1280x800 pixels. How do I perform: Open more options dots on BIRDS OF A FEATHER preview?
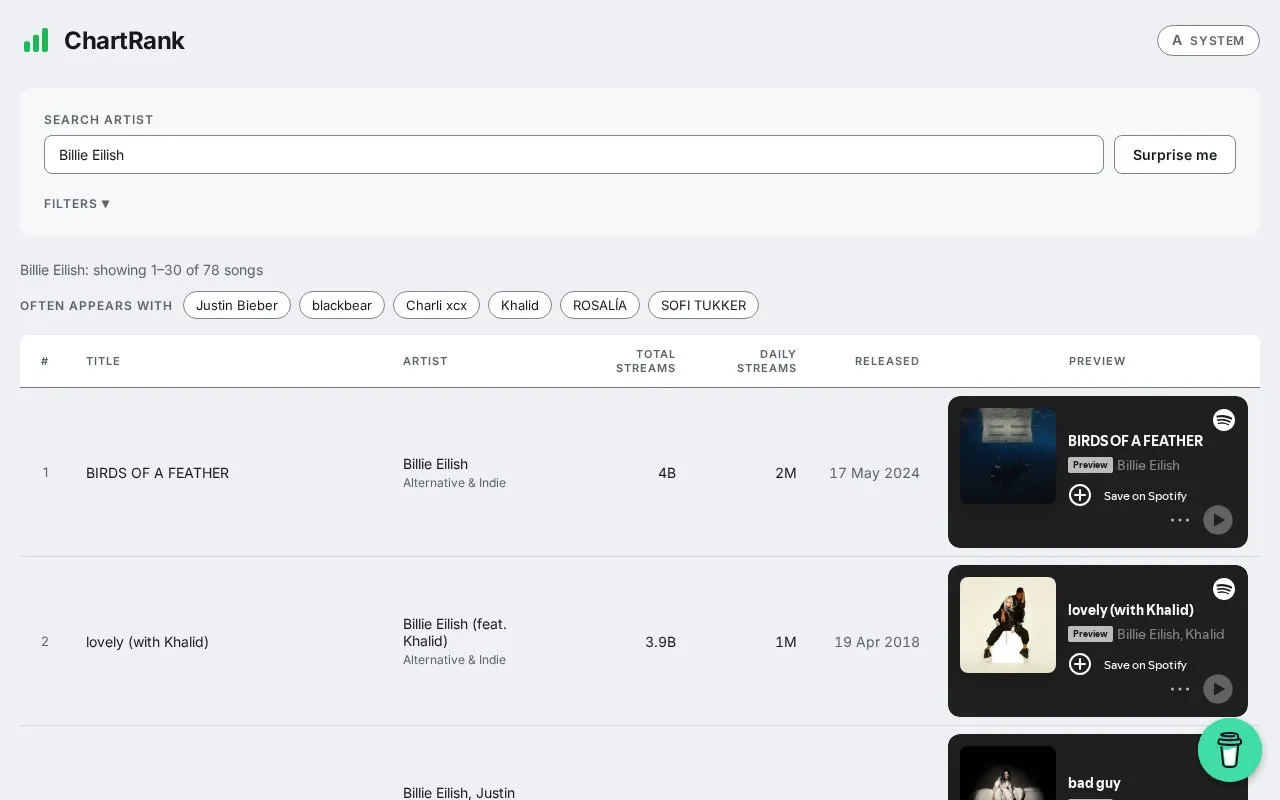[1180, 520]
